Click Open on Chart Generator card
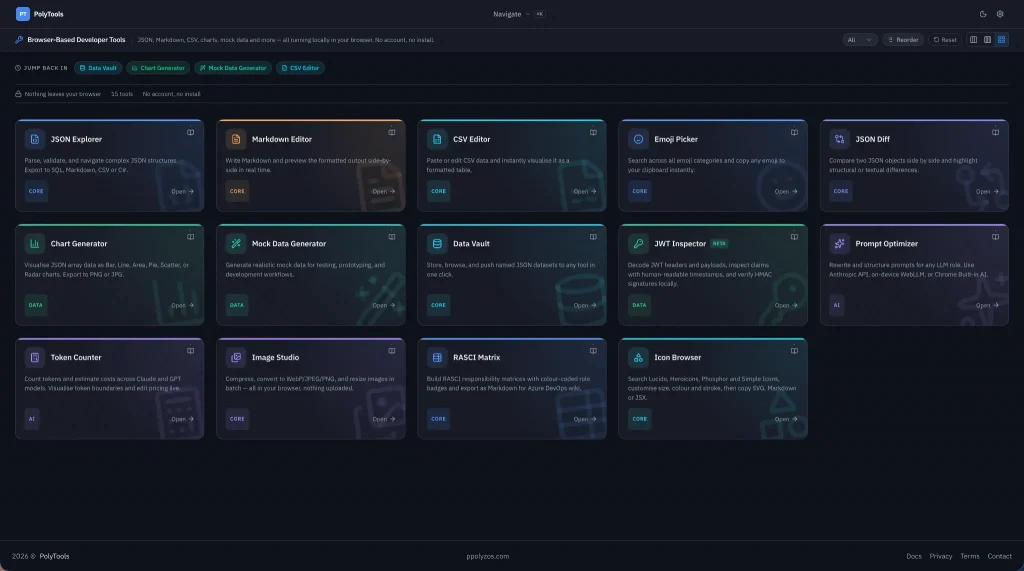This screenshot has height=571, width=1024. [x=182, y=305]
